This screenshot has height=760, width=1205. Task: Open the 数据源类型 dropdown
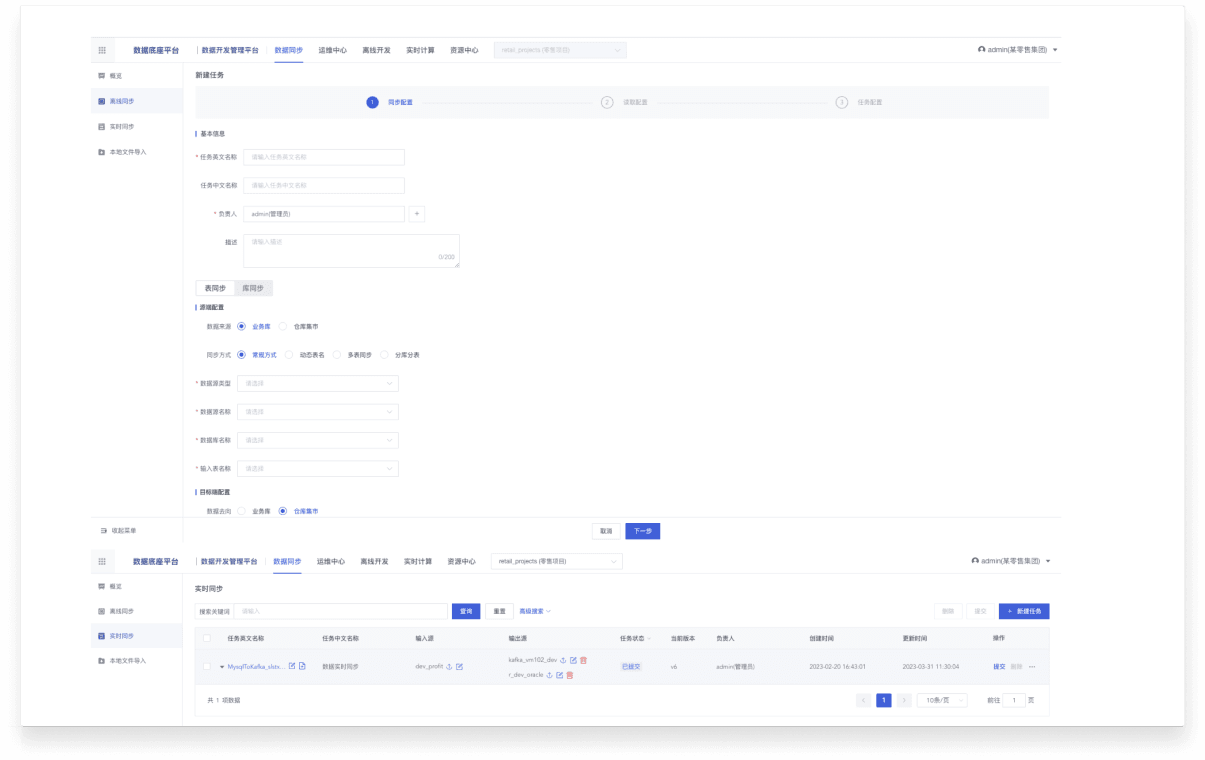coord(318,383)
